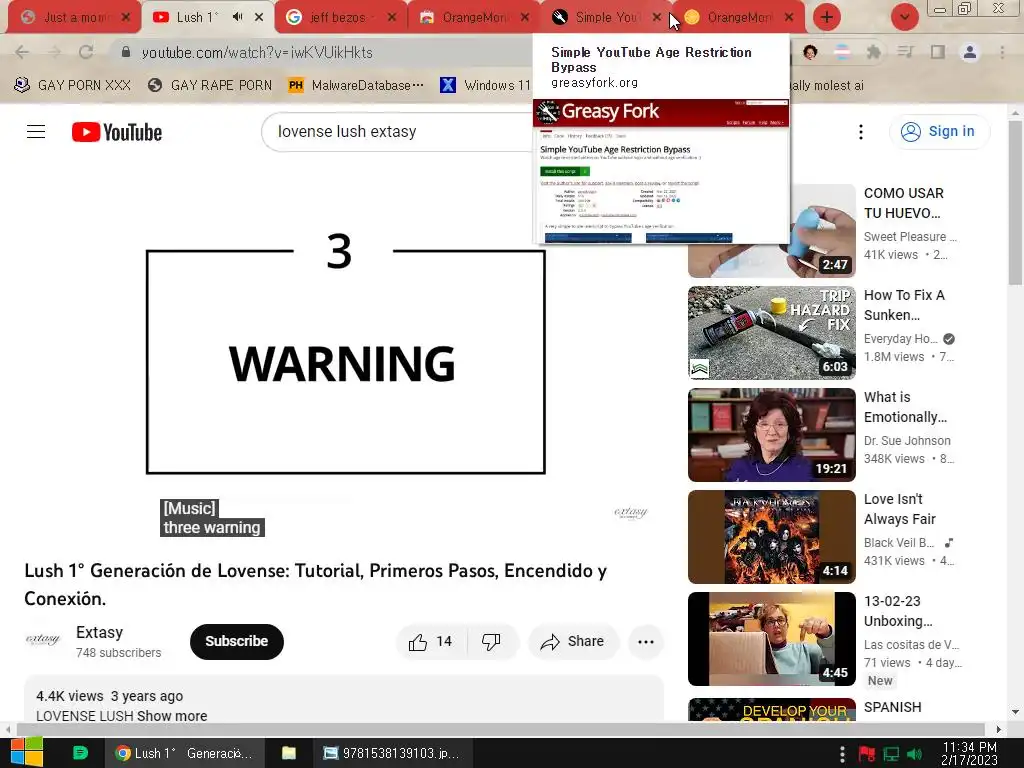Switch to the Chrome 'Lush 1°' taskbar item

(x=184, y=753)
